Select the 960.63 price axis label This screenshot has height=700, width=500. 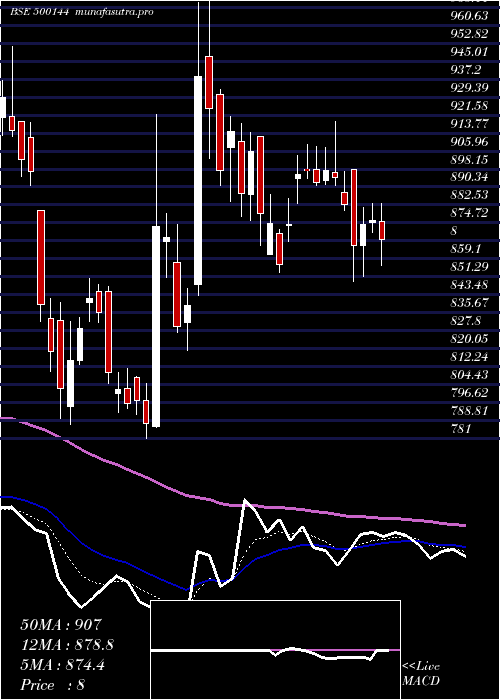(x=469, y=16)
